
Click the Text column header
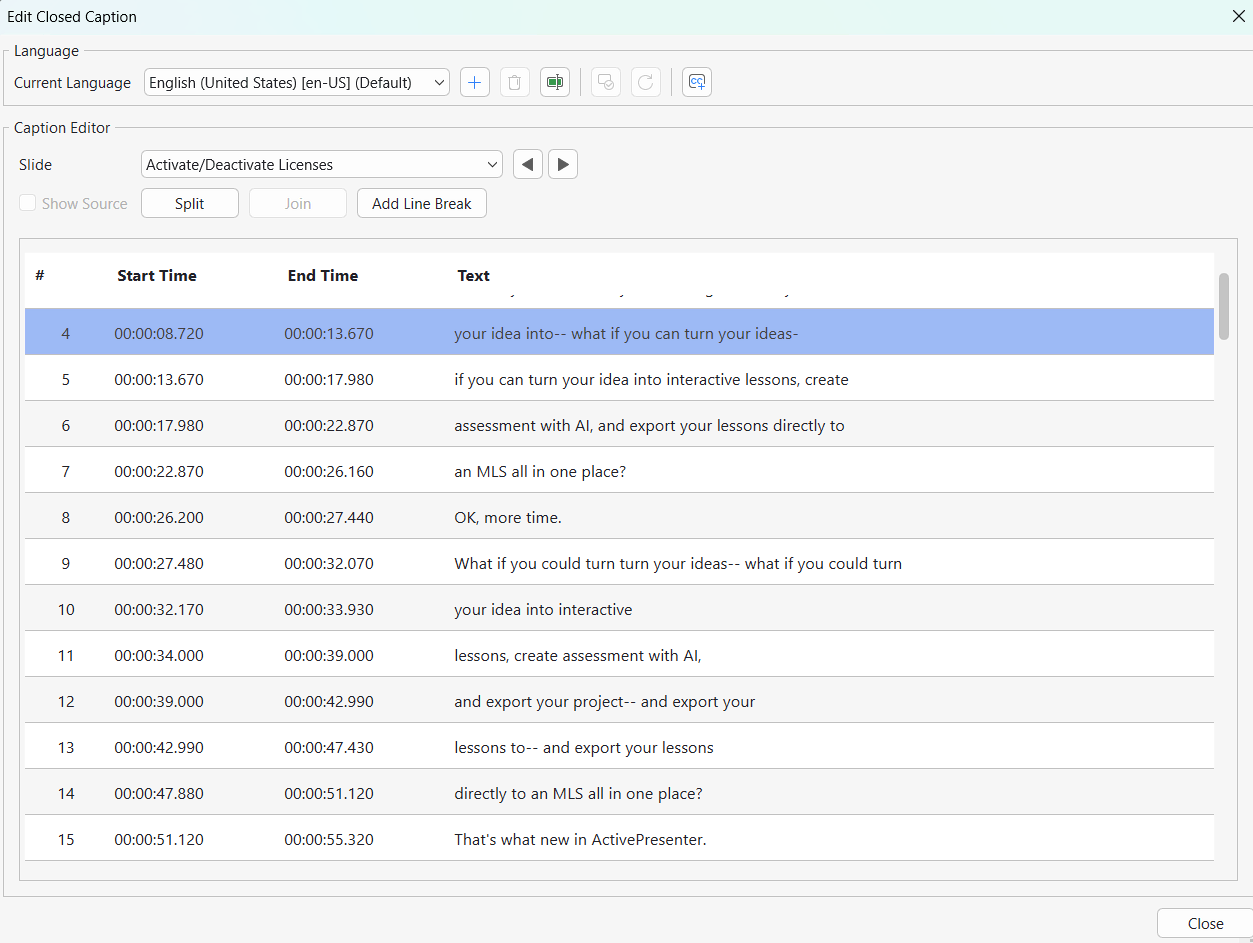tap(474, 276)
